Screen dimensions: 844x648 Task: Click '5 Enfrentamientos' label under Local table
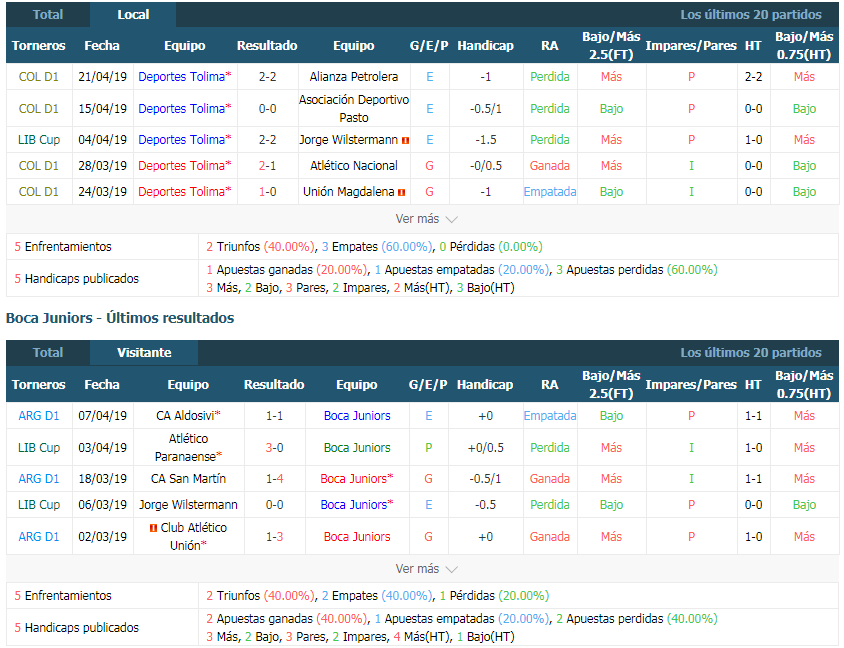tap(63, 247)
